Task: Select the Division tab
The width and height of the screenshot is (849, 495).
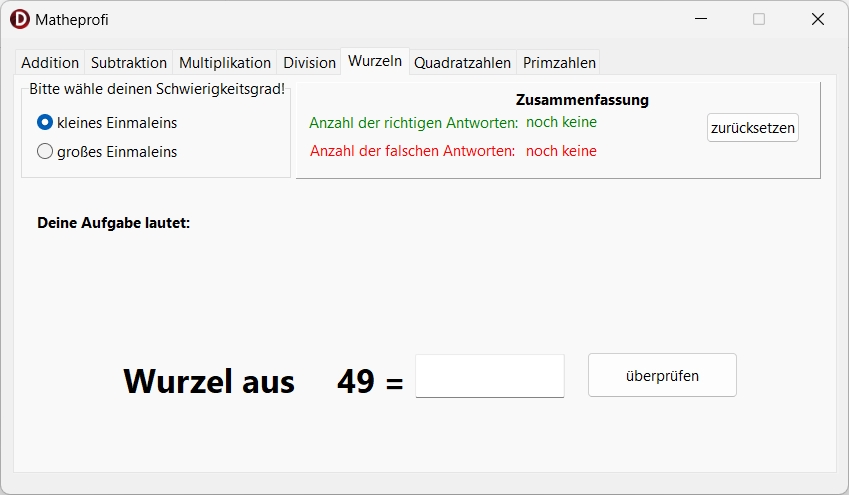Action: click(309, 62)
